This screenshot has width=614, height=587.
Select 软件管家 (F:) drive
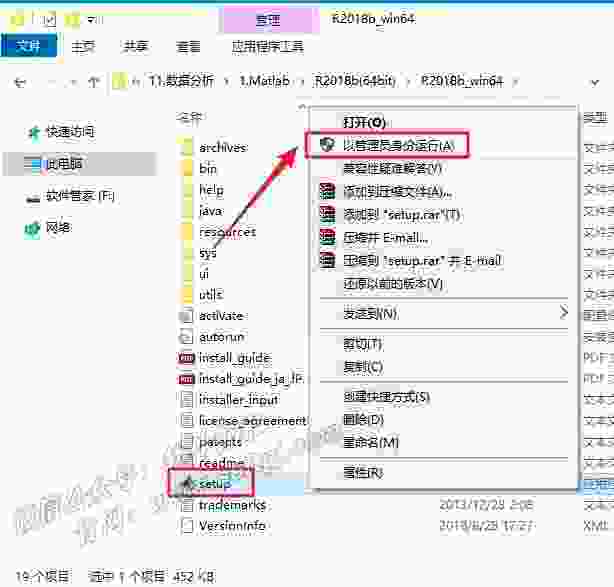(80, 195)
